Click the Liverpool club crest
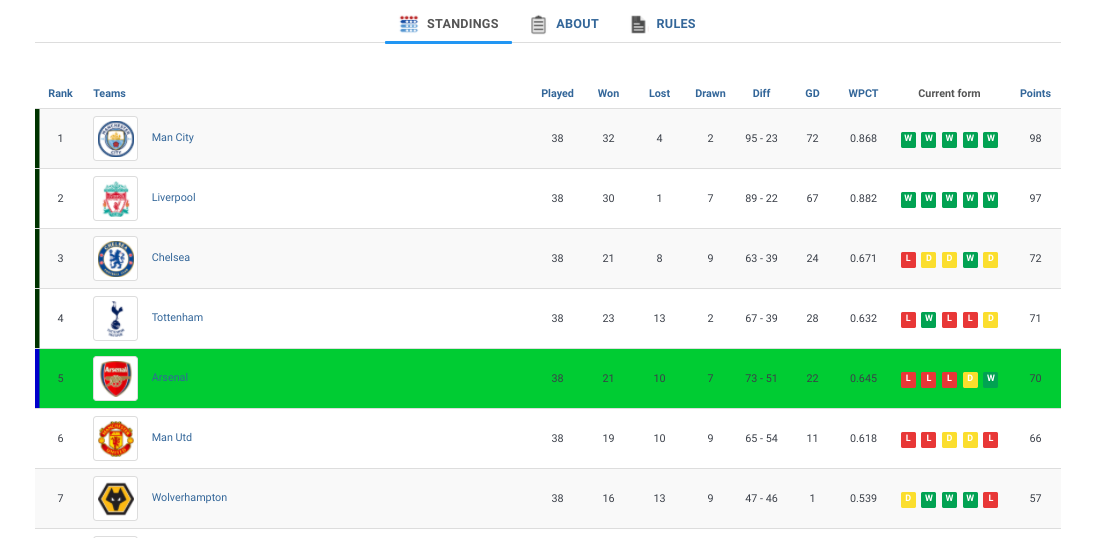1110x538 pixels. pos(115,198)
